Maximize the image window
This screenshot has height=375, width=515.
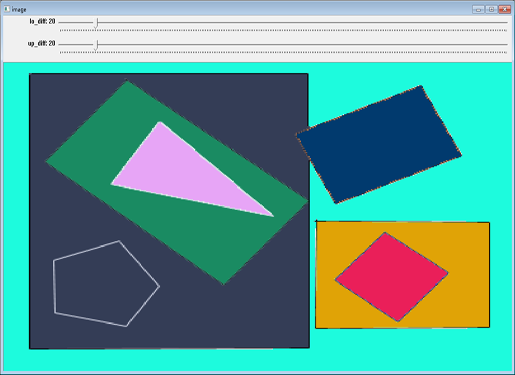pyautogui.click(x=491, y=9)
